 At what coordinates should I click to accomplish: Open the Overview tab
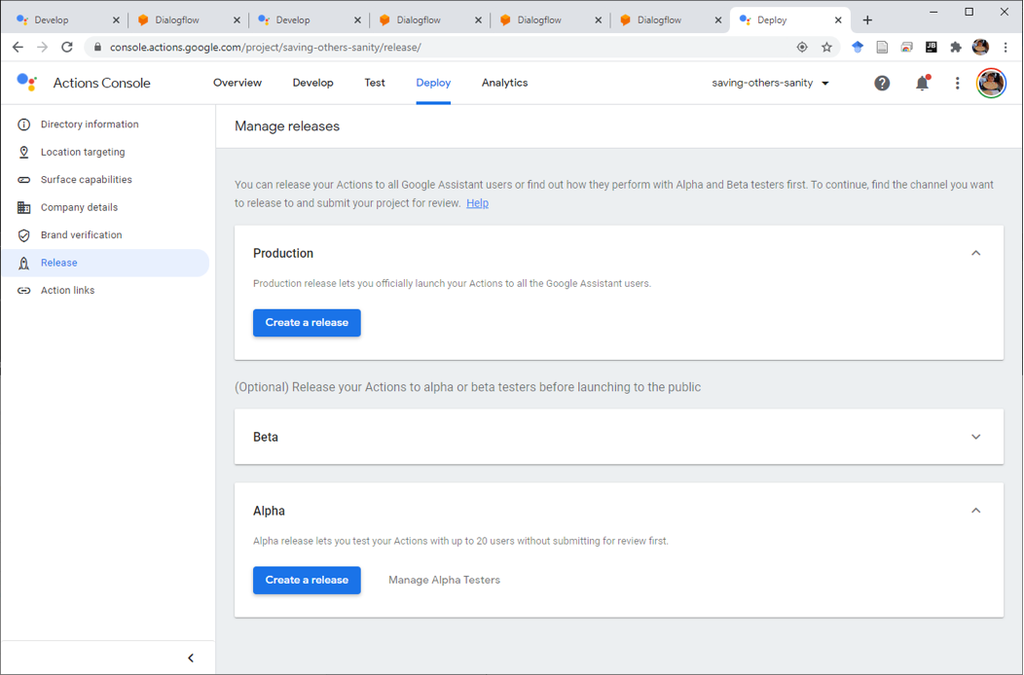pyautogui.click(x=237, y=83)
